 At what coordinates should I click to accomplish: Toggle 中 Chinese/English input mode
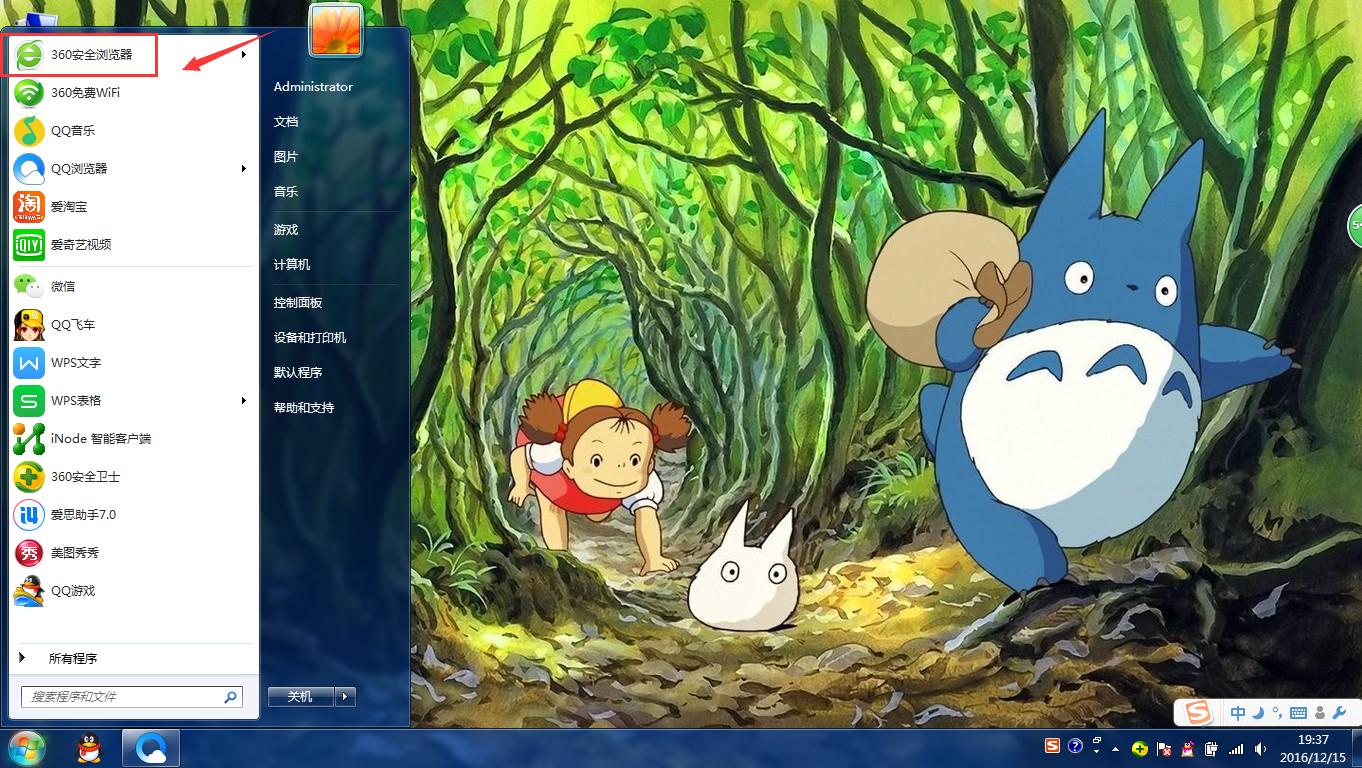click(1238, 713)
